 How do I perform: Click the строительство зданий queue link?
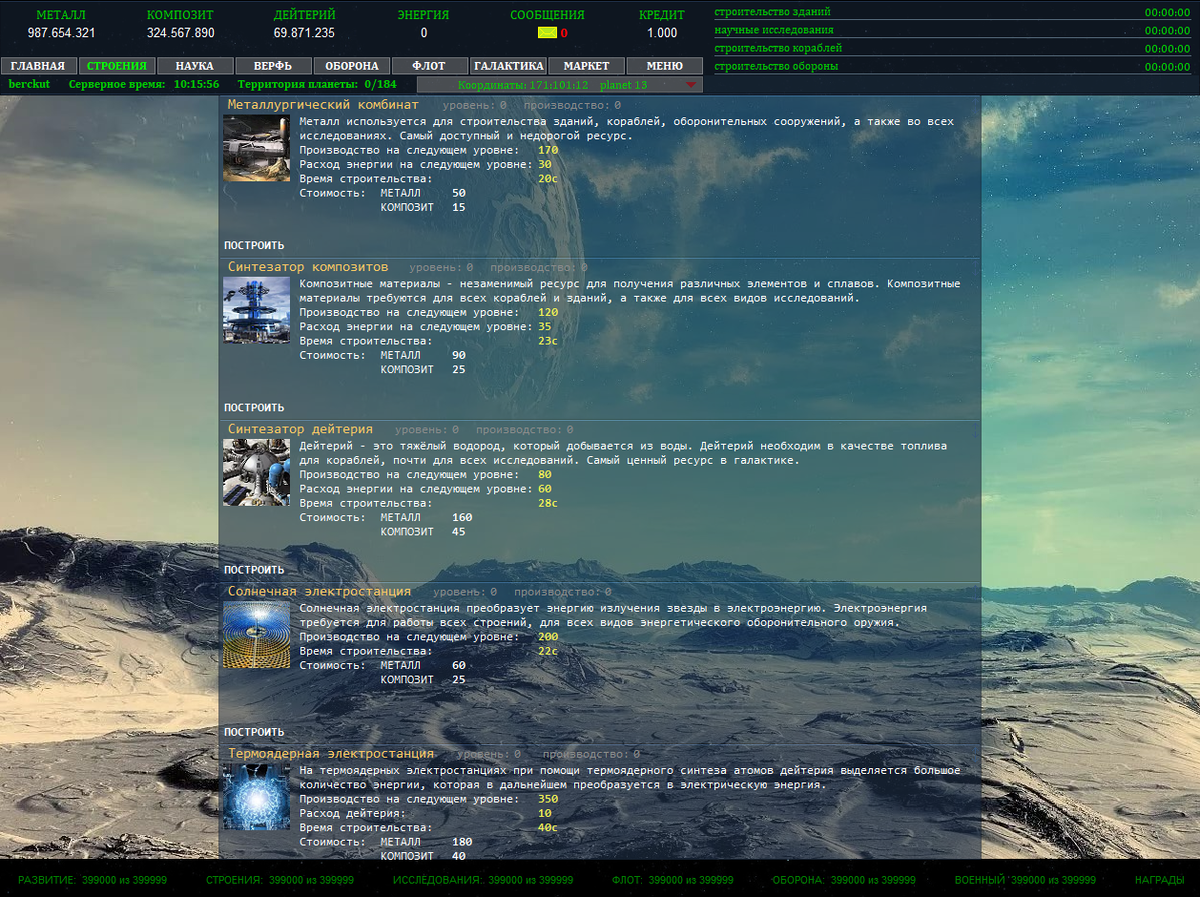[772, 12]
